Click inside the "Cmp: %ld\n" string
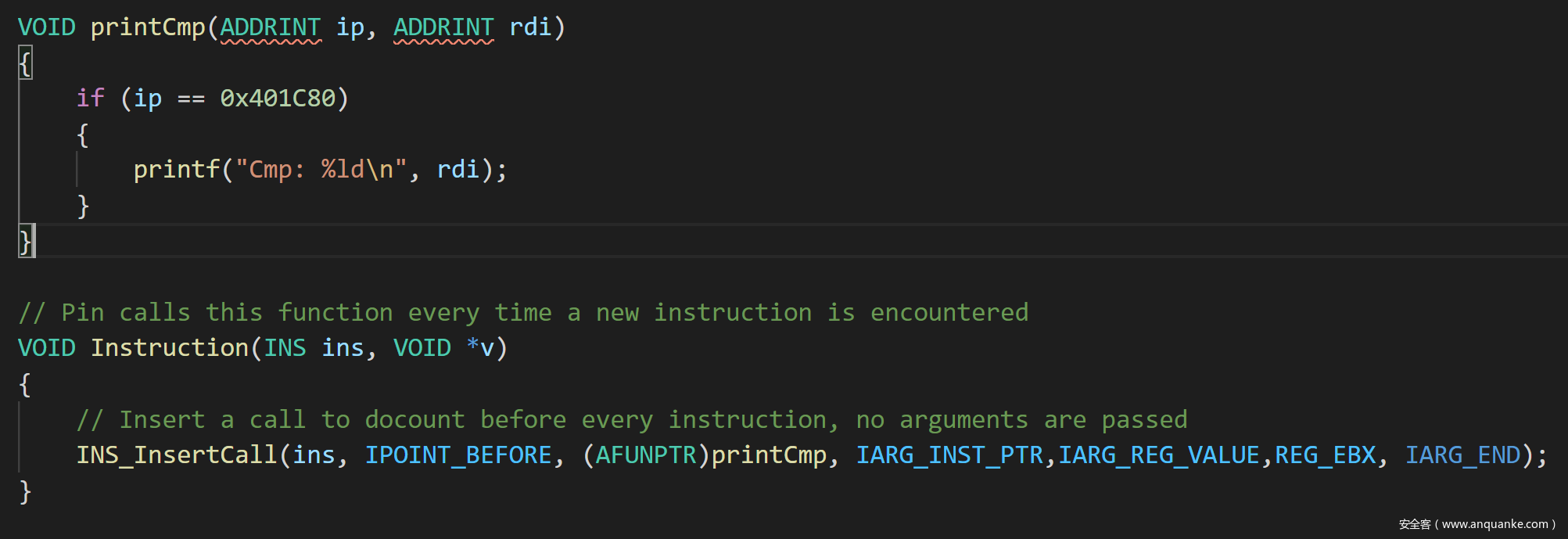Image resolution: width=1568 pixels, height=539 pixels. point(321,169)
